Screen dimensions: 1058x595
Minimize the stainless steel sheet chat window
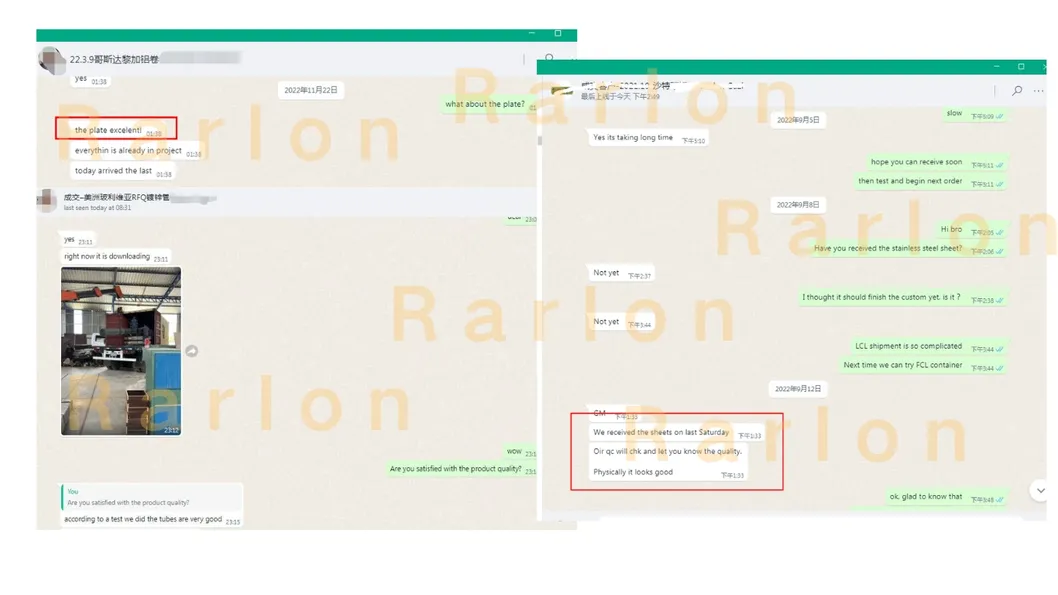[x=996, y=67]
